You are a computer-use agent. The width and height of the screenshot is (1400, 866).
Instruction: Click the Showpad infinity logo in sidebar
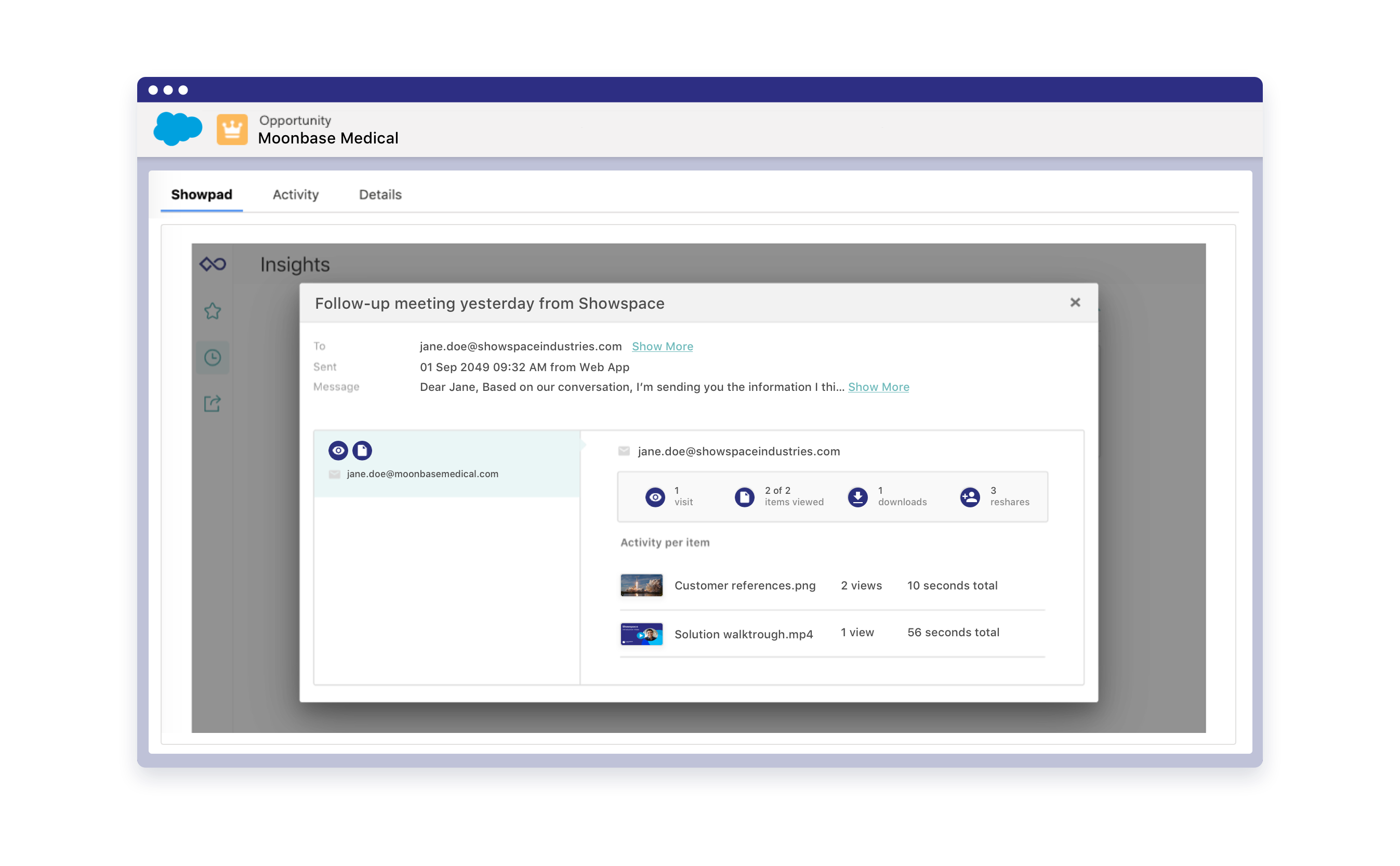point(213,264)
